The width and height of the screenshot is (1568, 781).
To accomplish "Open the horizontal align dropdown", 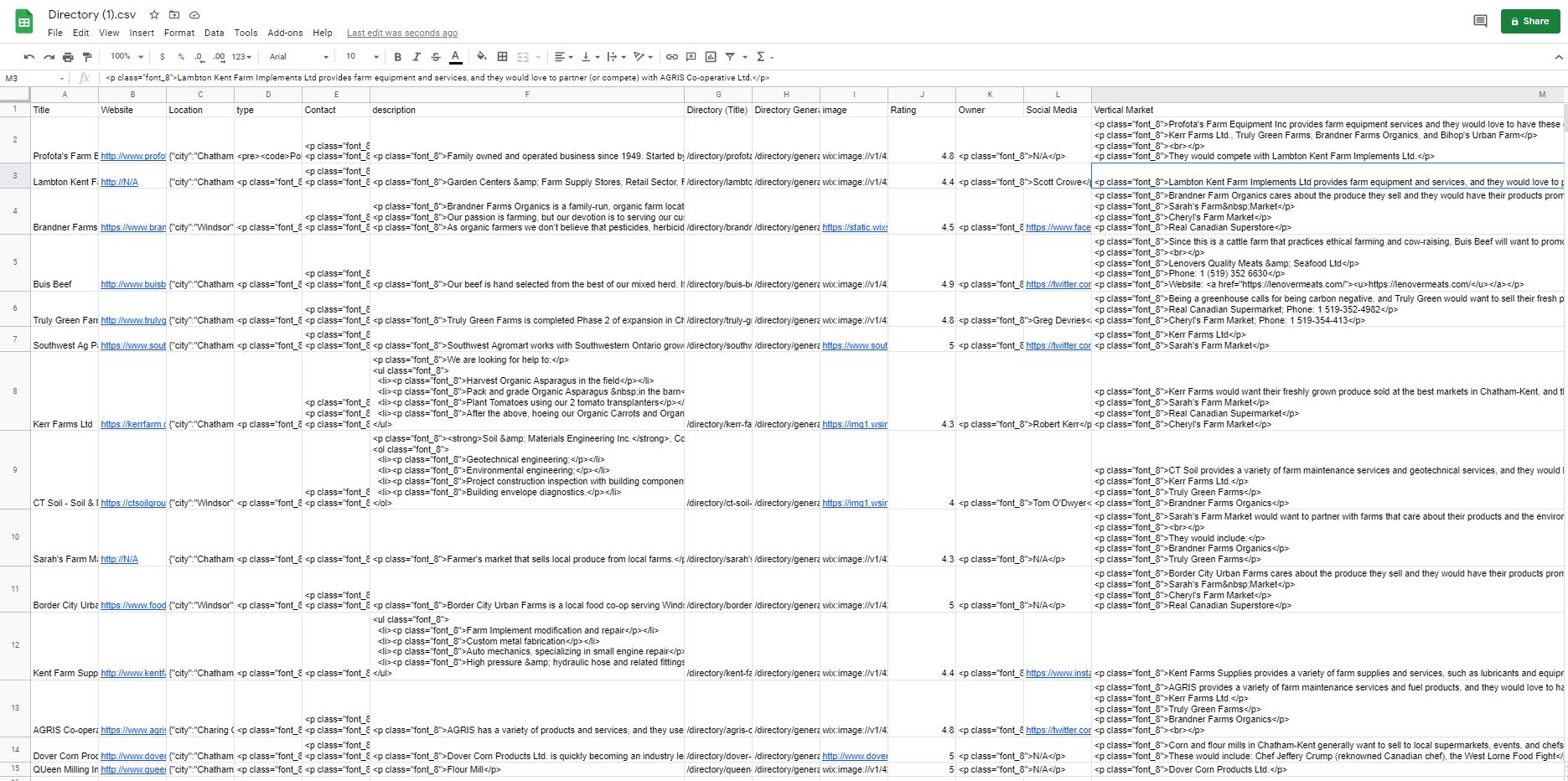I will (x=563, y=57).
